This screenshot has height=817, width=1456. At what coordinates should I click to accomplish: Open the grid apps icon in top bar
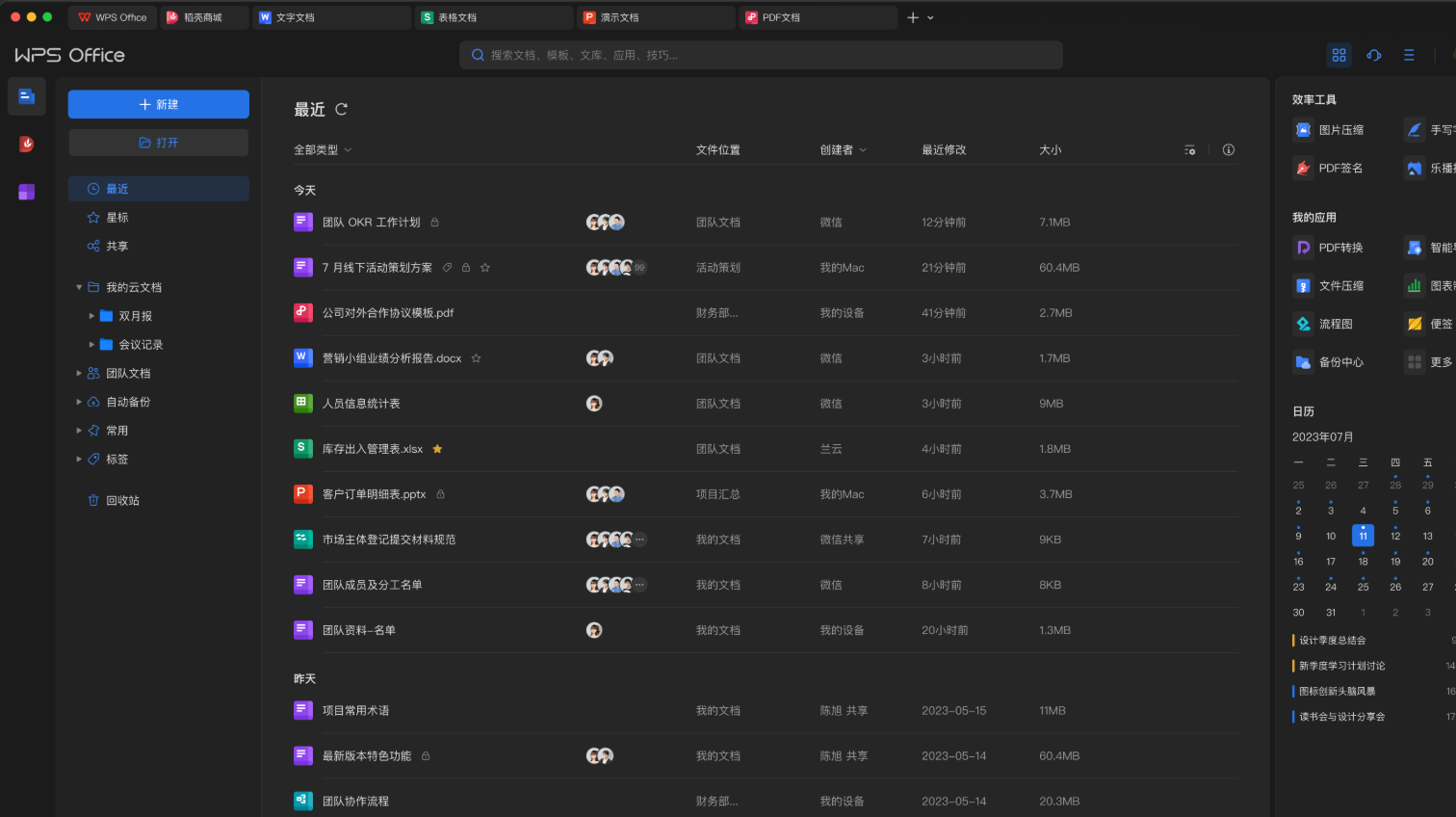click(x=1339, y=55)
